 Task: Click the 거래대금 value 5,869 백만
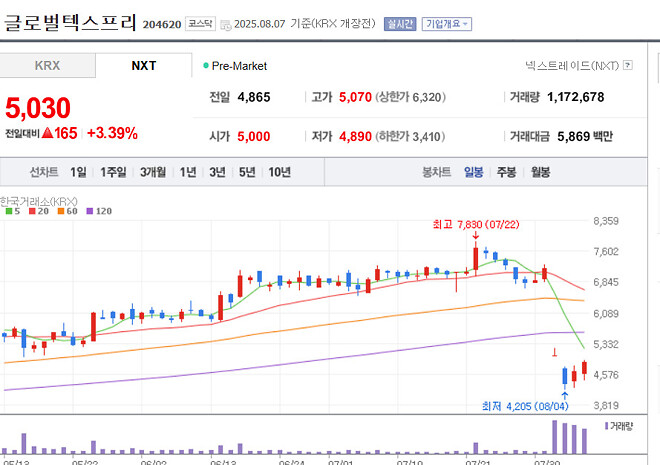[585, 136]
